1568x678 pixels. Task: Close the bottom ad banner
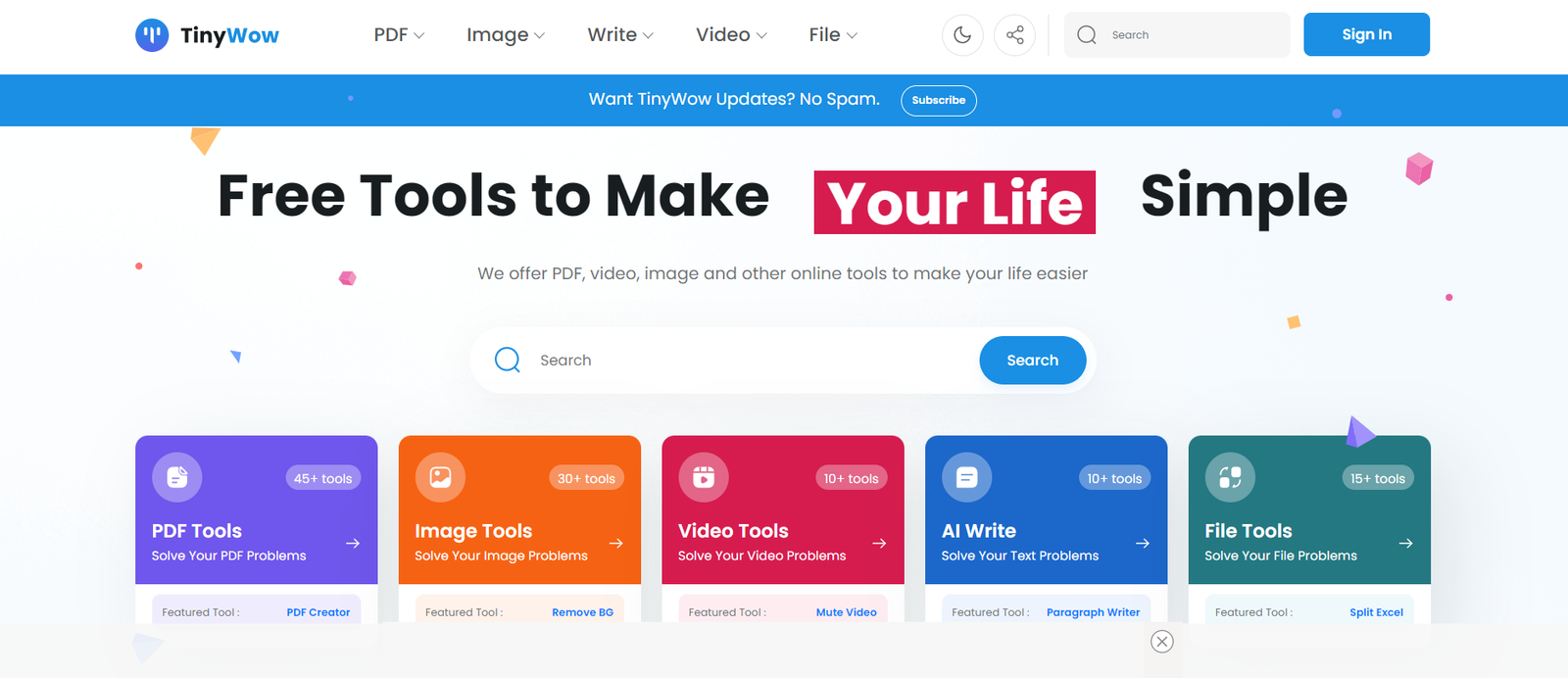pos(1162,642)
